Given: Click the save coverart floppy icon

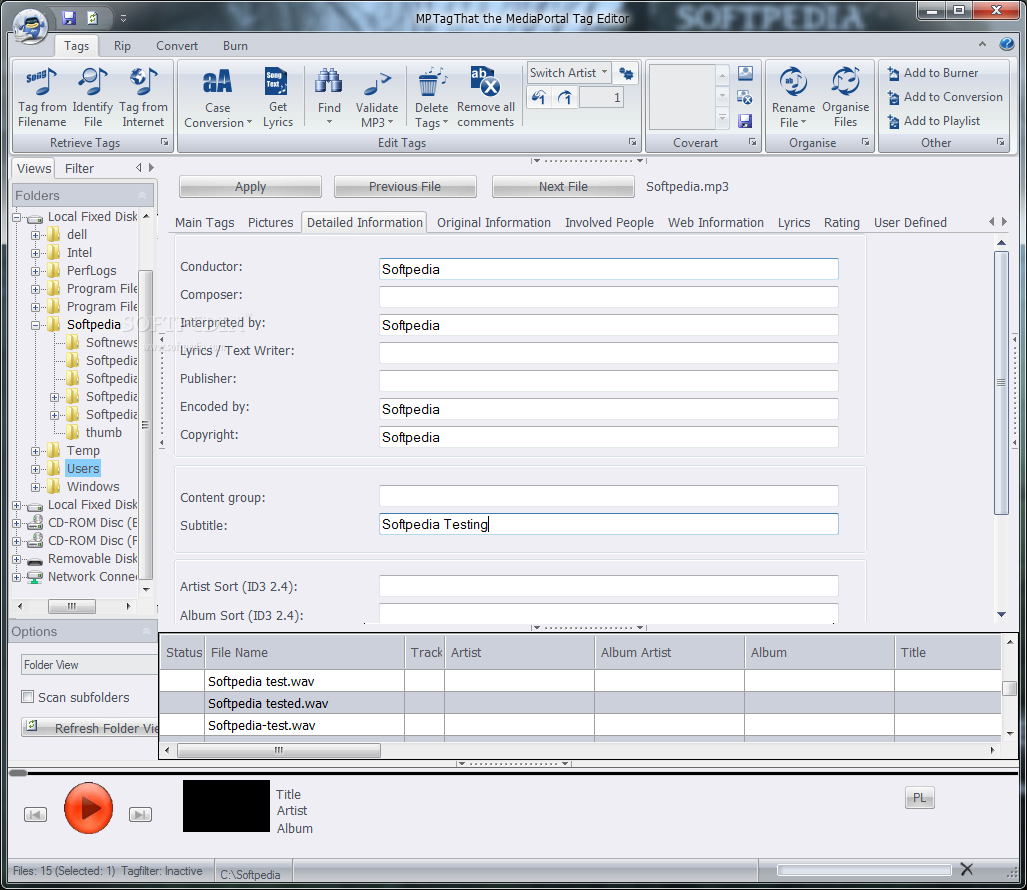Looking at the screenshot, I should 745,121.
